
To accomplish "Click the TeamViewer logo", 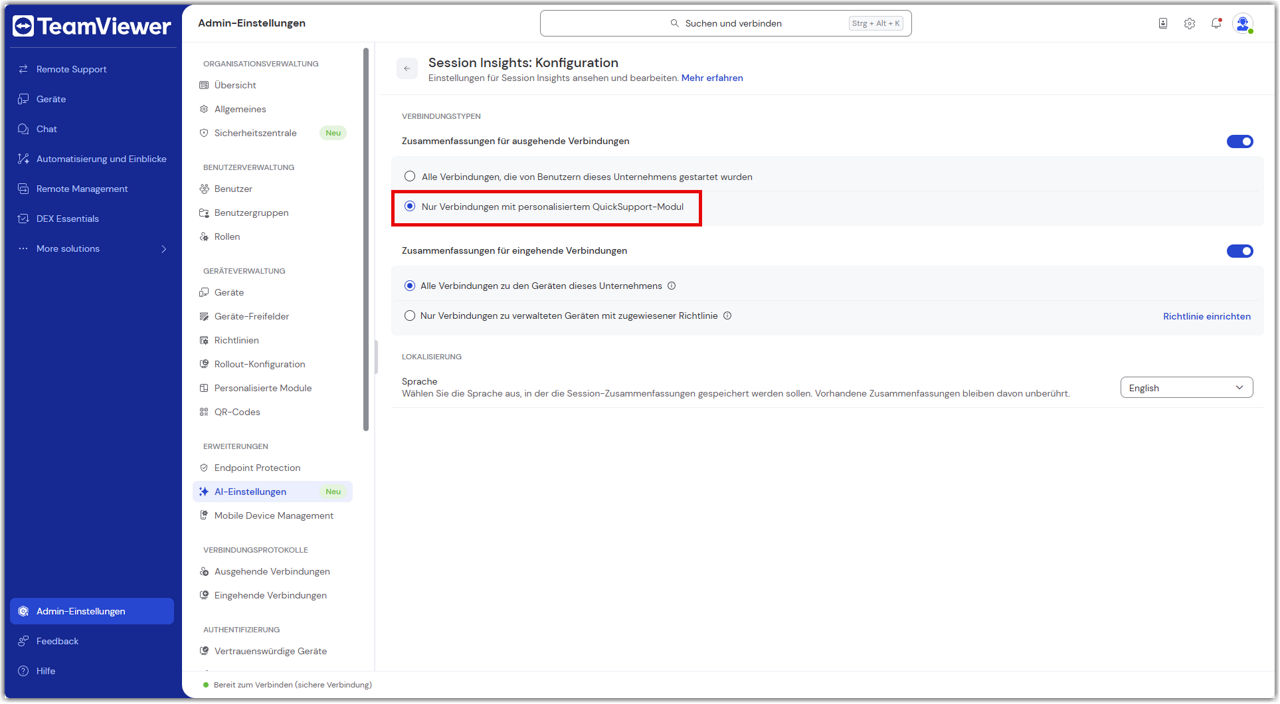I will (92, 26).
